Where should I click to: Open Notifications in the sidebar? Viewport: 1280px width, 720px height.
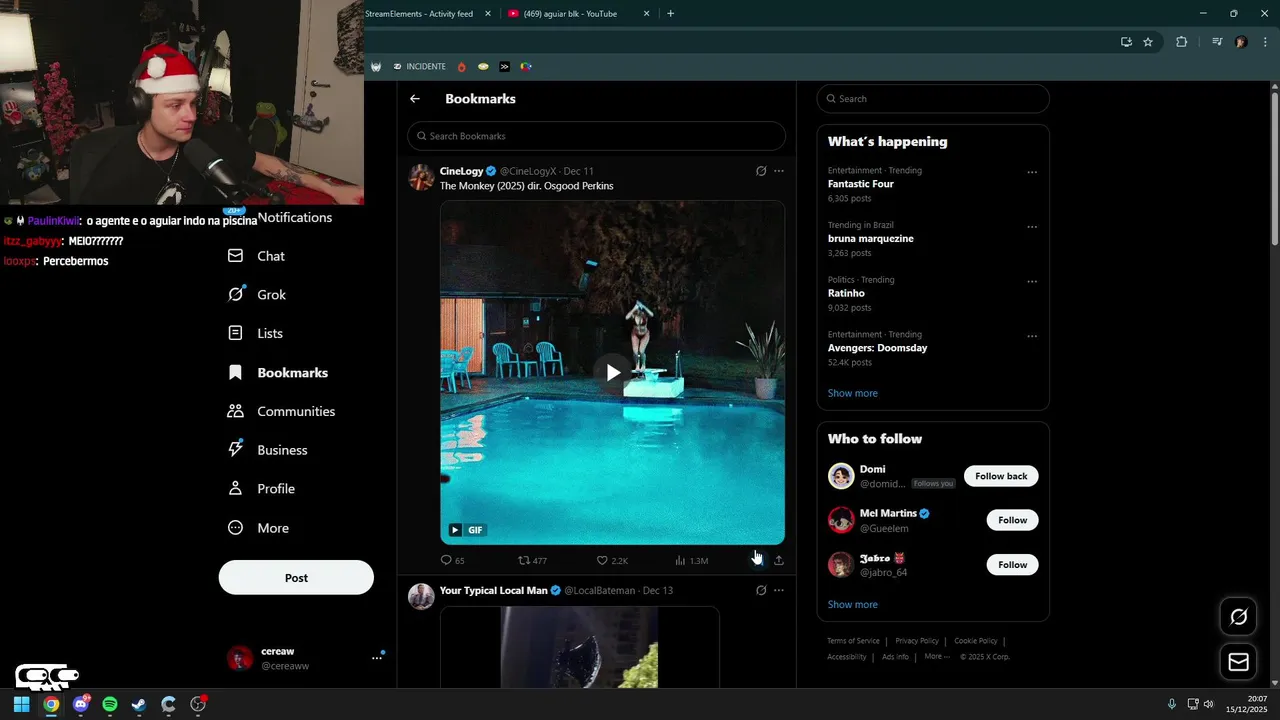(x=294, y=217)
